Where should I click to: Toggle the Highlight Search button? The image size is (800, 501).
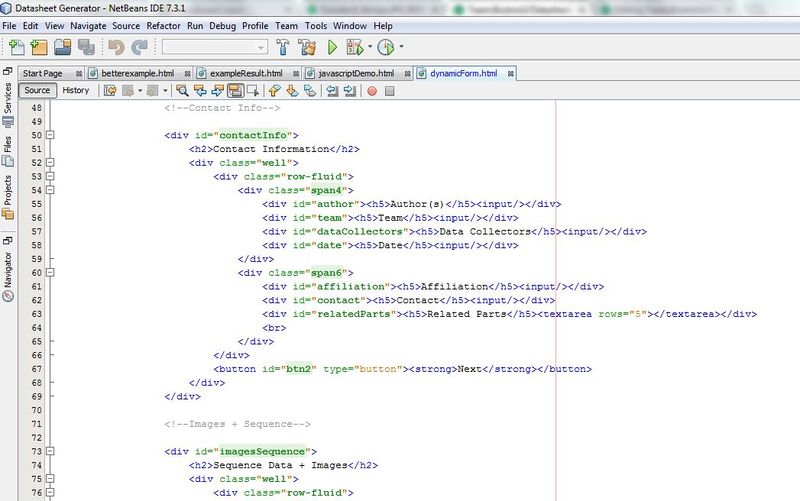click(234, 91)
